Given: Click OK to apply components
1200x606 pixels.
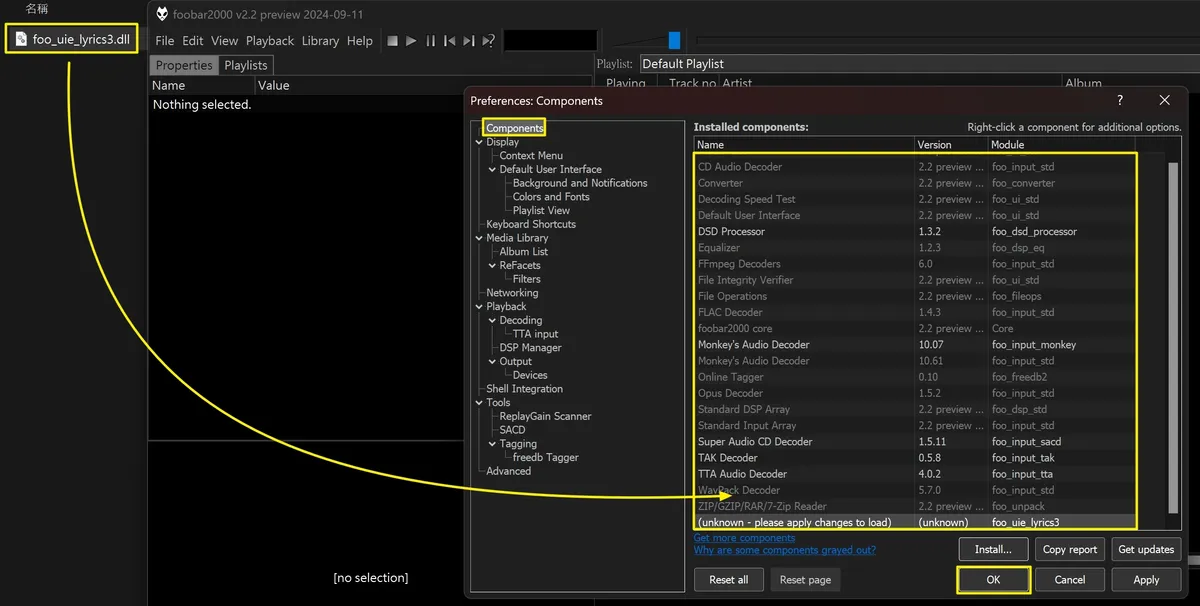Looking at the screenshot, I should (x=993, y=580).
